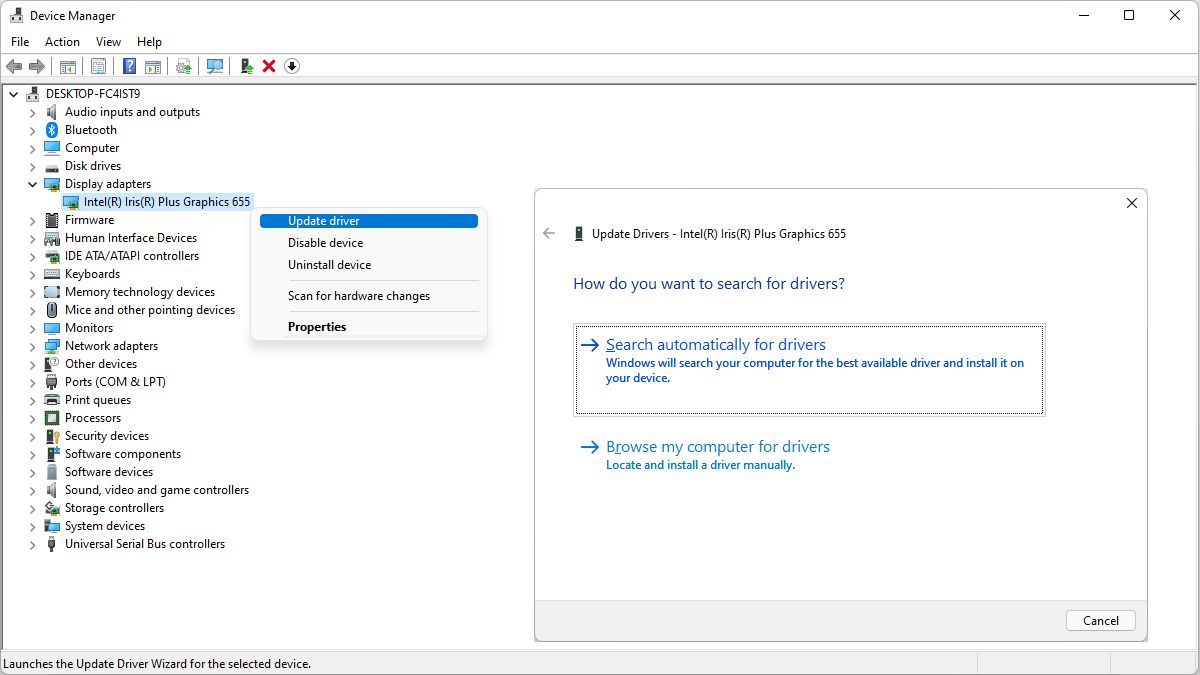Expand the Network adapters category
The width and height of the screenshot is (1200, 675).
click(x=32, y=346)
